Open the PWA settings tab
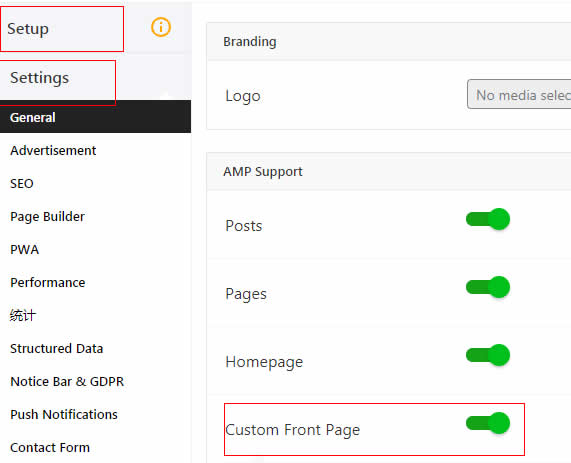This screenshot has width=571, height=463. point(24,250)
